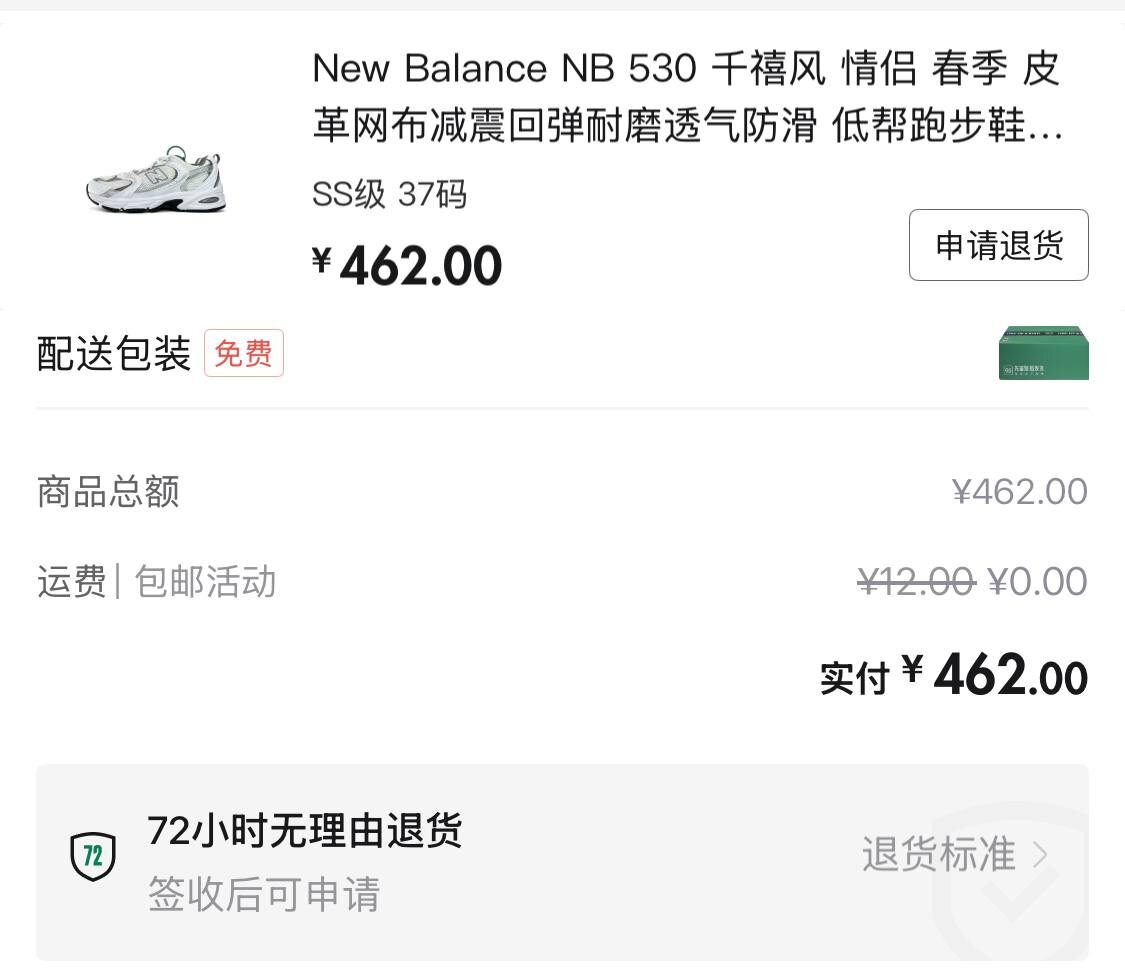This screenshot has width=1125, height=968.
Task: Open the New Balance shoe thumbnail
Action: [156, 180]
